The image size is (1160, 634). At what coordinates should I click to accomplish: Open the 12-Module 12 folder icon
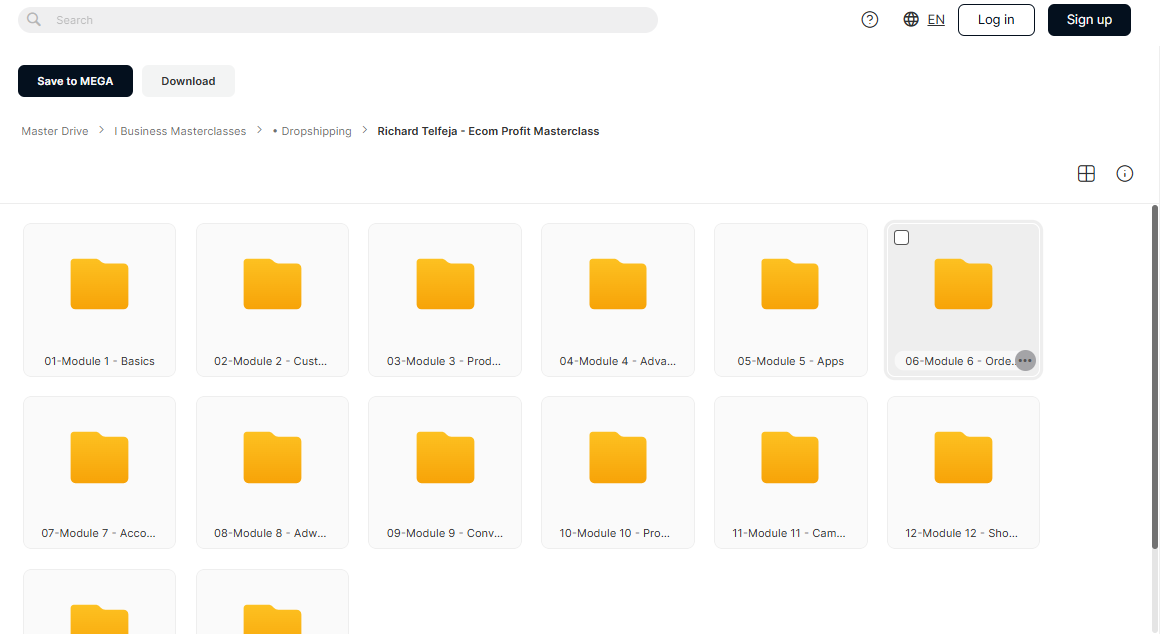963,457
